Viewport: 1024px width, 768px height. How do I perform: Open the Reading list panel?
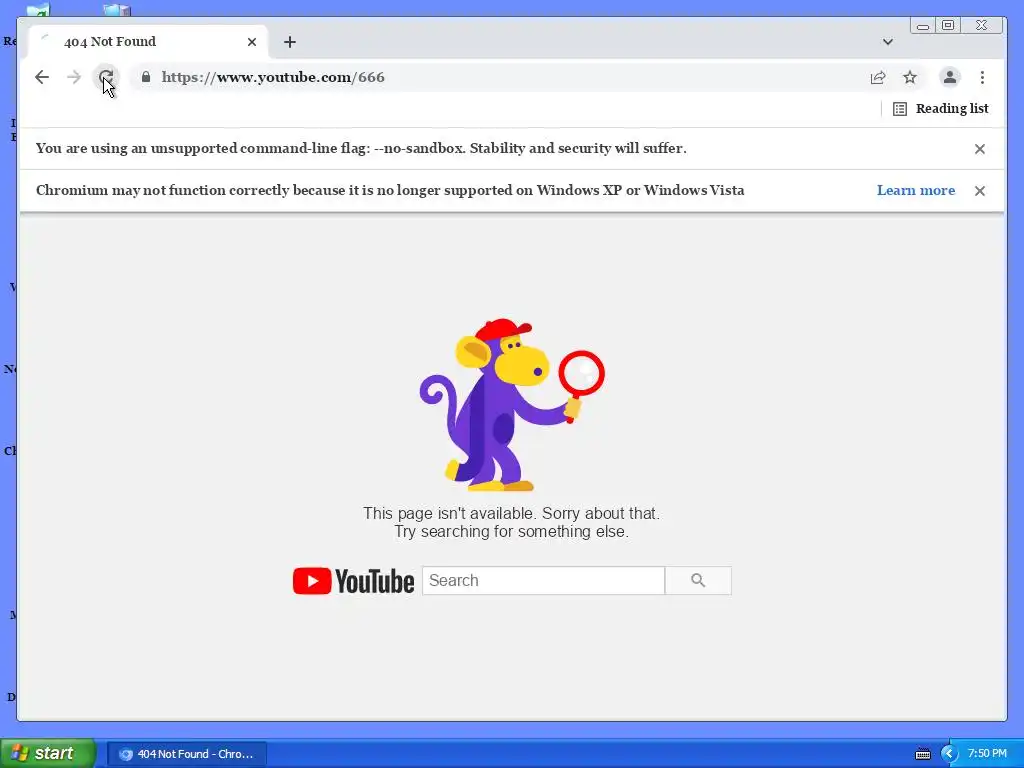click(940, 108)
